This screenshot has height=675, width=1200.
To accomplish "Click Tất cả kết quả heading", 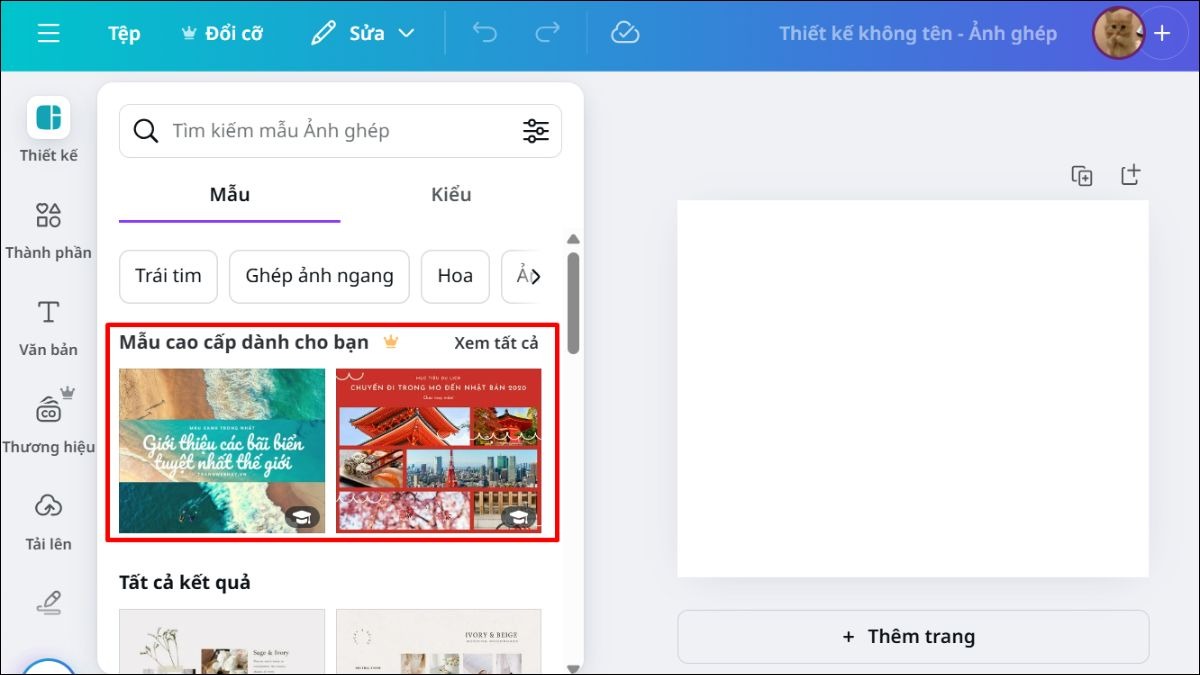I will [x=185, y=582].
